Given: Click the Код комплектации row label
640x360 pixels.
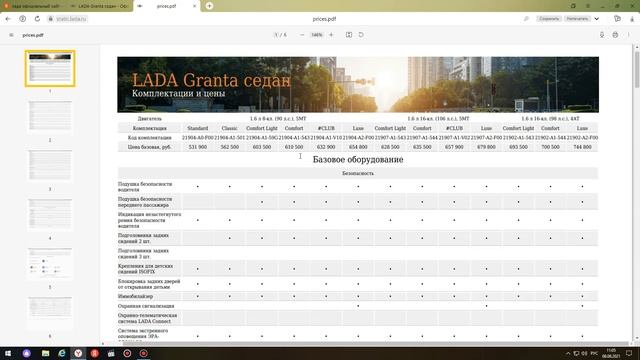Looking at the screenshot, I should pos(149,138).
